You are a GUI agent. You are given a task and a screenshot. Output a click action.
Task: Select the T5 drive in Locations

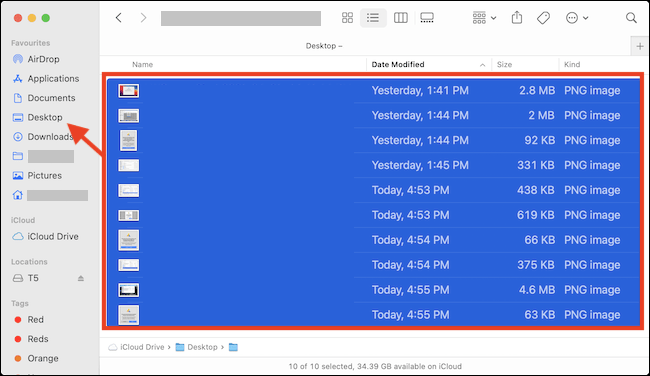point(26,278)
